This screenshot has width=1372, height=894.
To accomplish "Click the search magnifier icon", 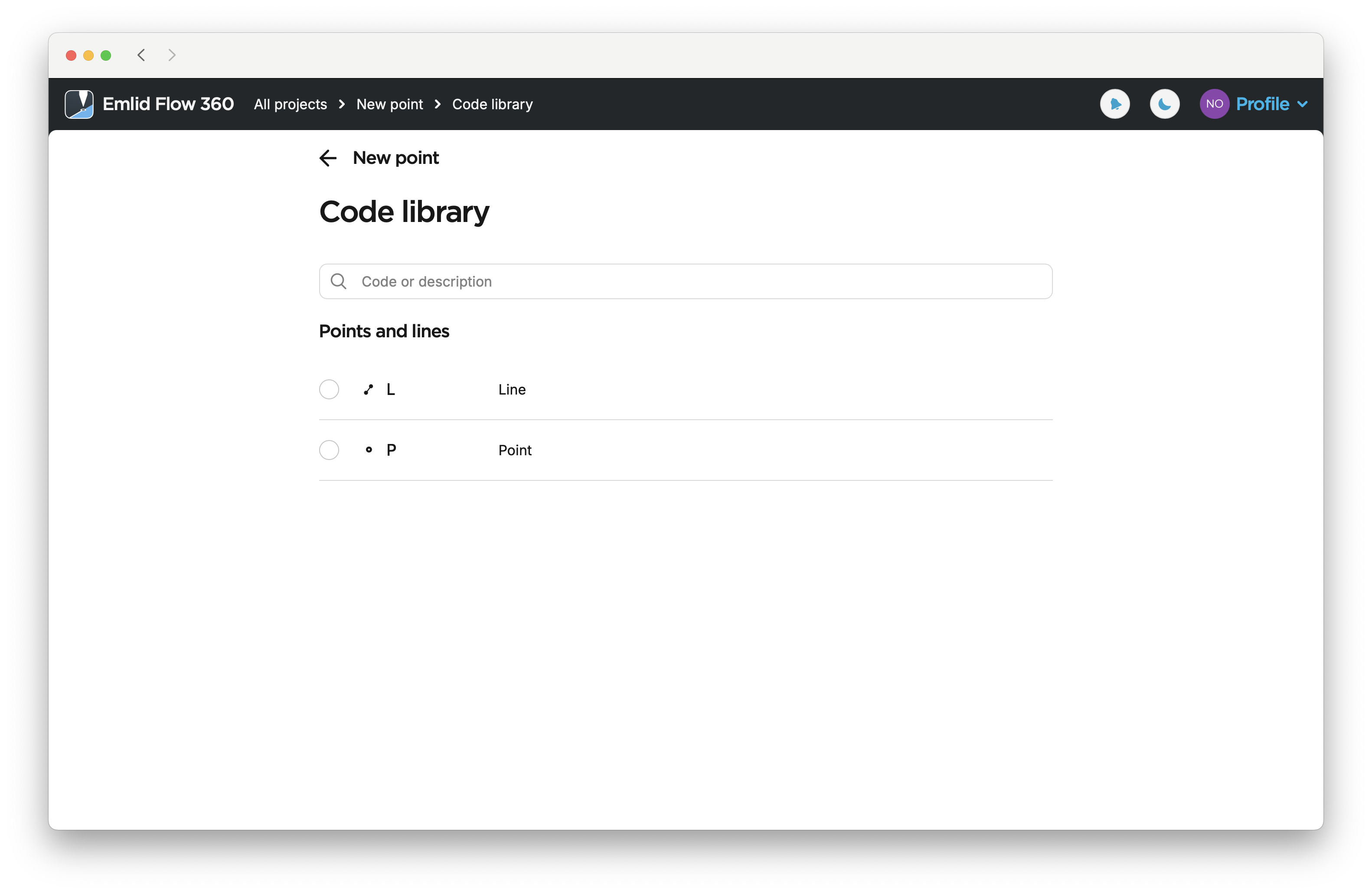I will [x=338, y=281].
